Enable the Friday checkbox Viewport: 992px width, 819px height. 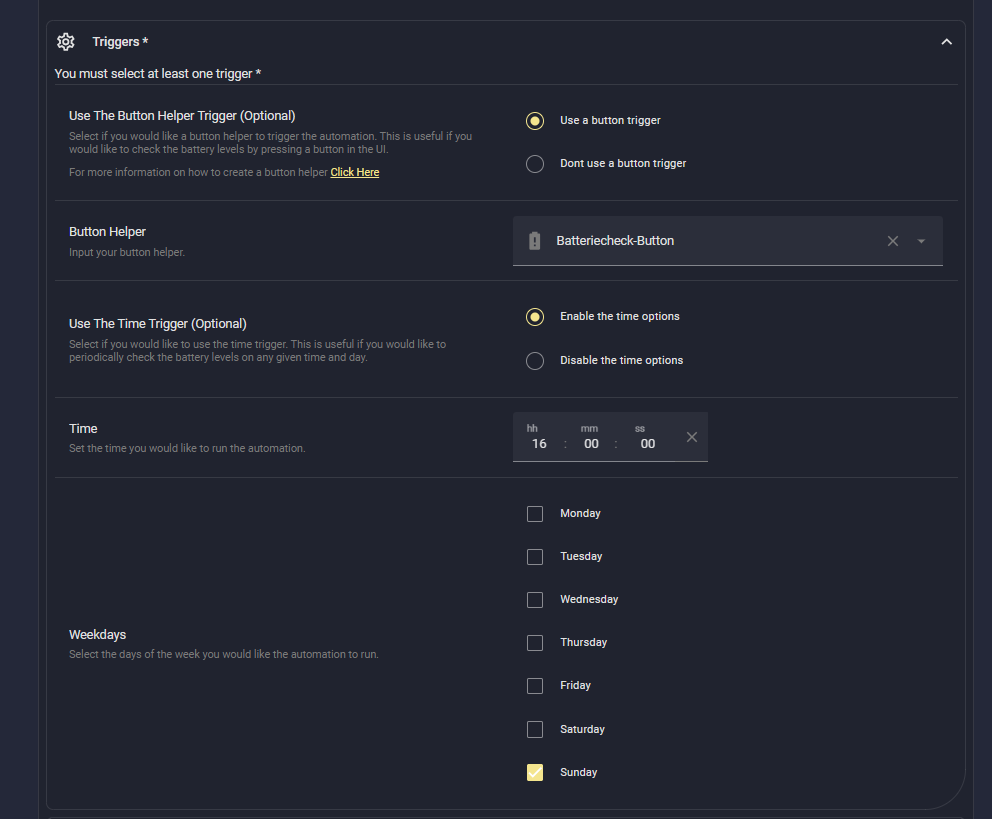(x=535, y=686)
